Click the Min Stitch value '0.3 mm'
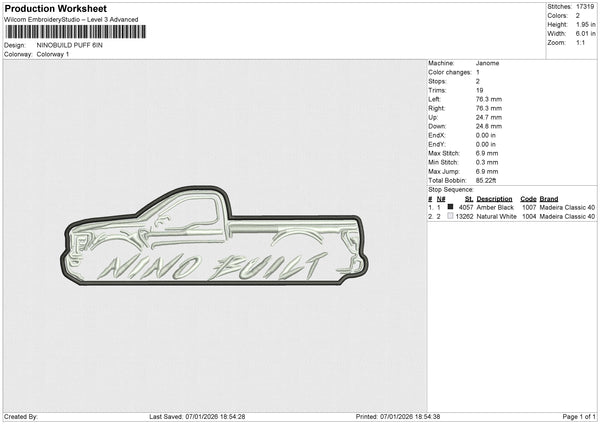 (x=487, y=162)
